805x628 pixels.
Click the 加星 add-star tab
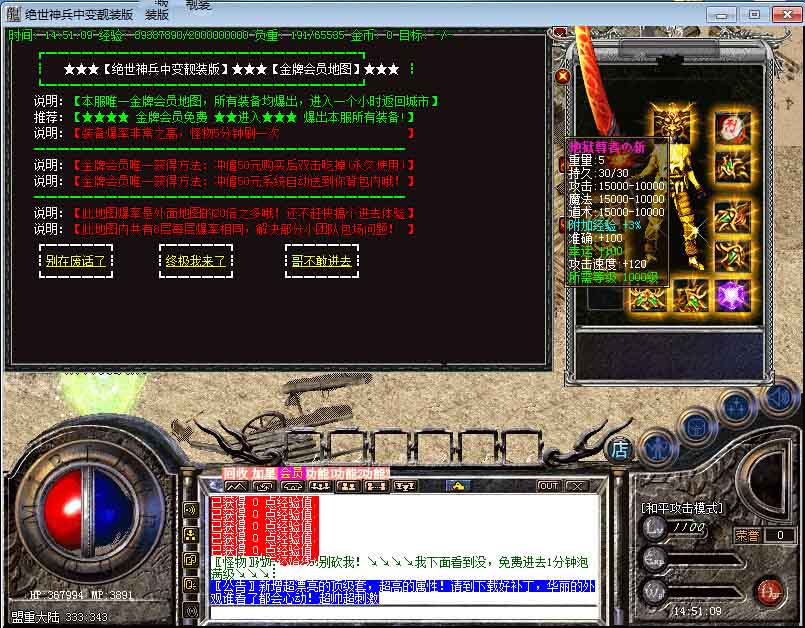coord(264,473)
